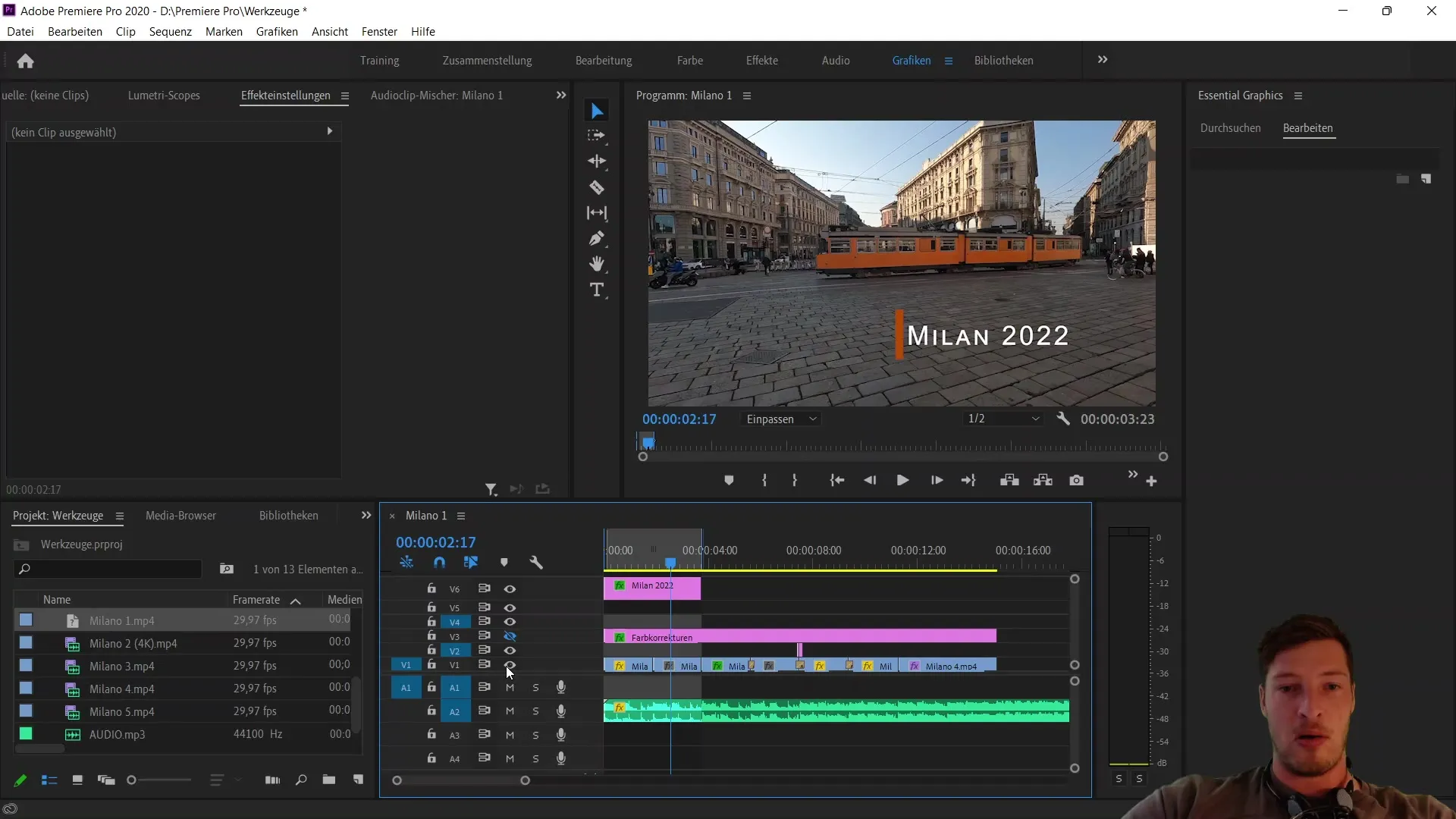Open Einpassen zoom level dropdown
Screen dimensions: 1456x819
tap(781, 419)
